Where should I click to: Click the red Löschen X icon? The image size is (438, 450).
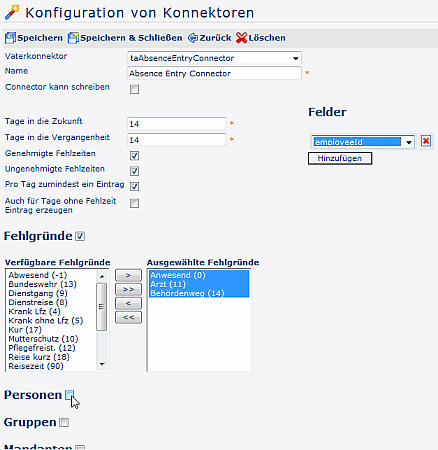241,38
